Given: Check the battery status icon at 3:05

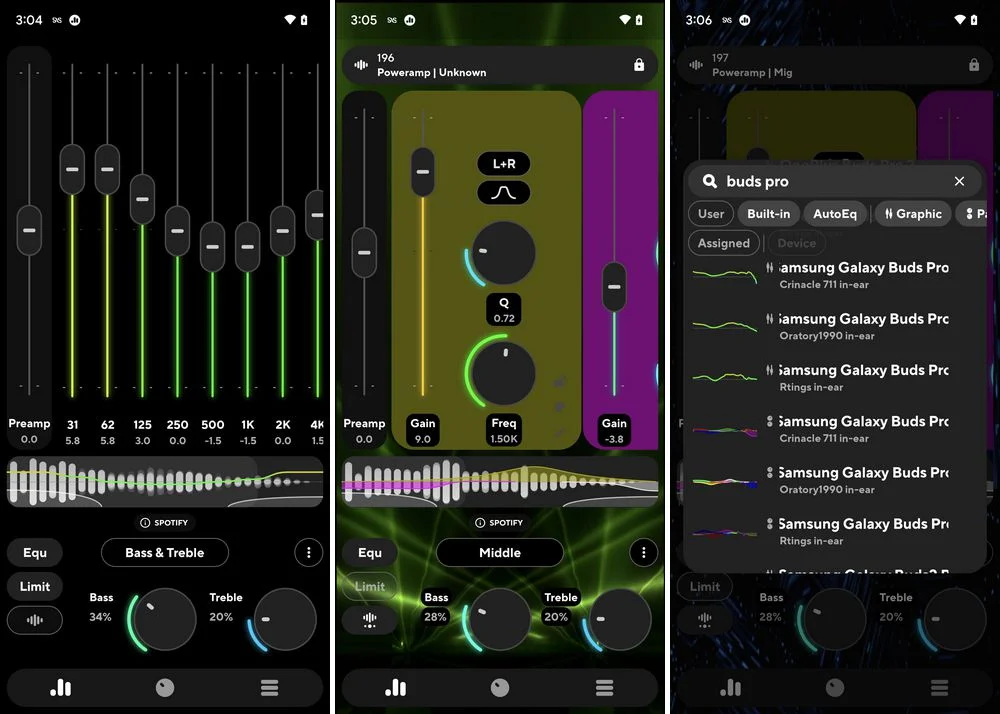Looking at the screenshot, I should pyautogui.click(x=639, y=20).
